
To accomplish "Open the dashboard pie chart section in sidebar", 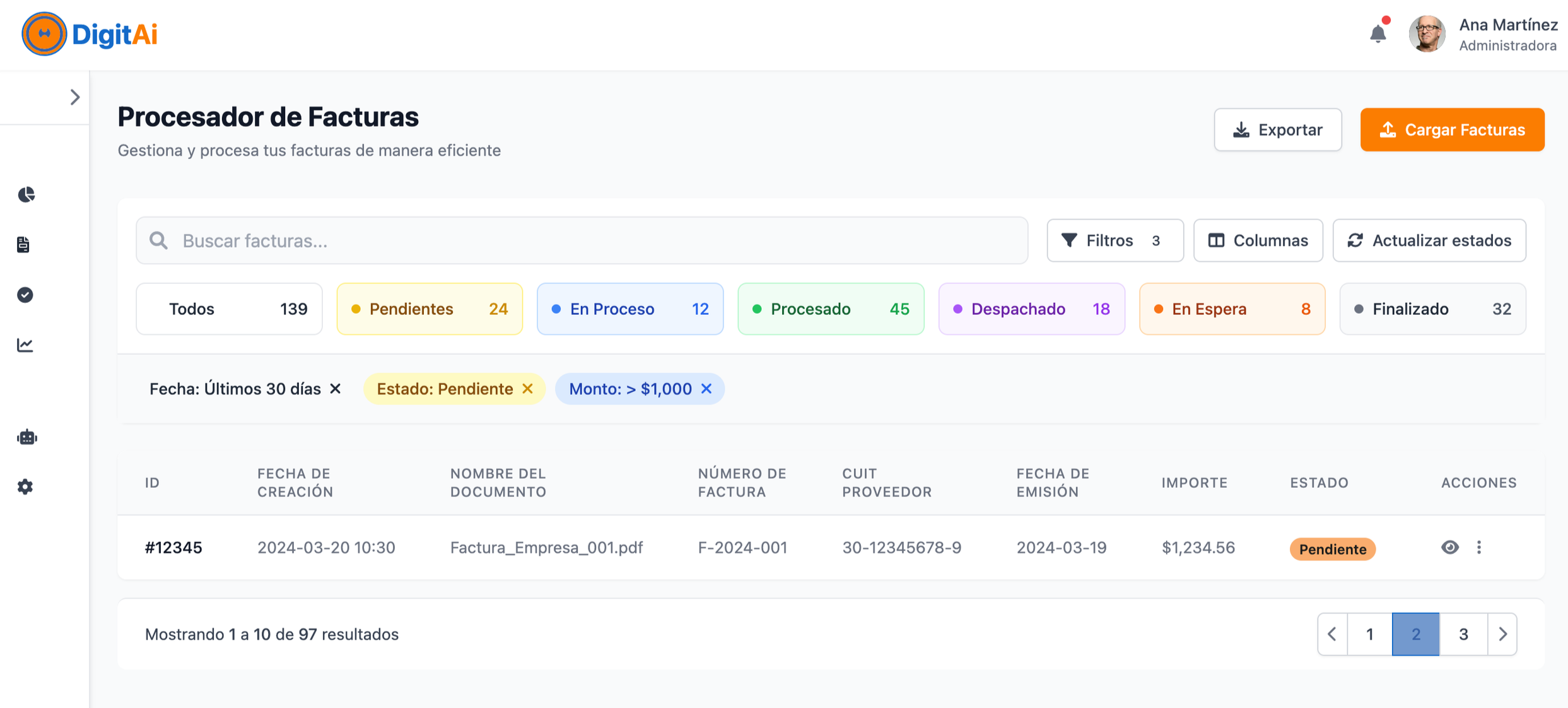I will (25, 195).
